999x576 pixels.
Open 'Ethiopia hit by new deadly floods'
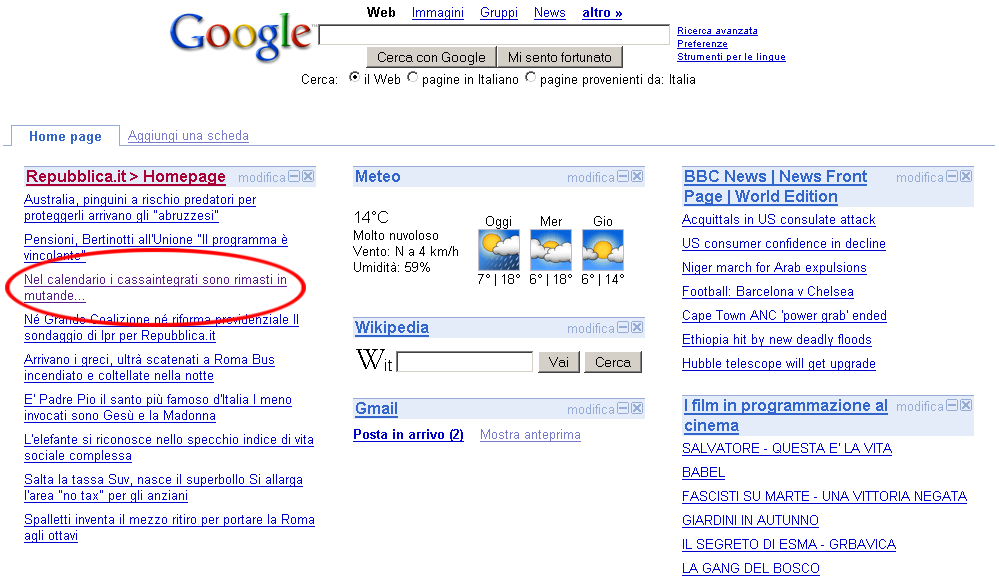777,340
